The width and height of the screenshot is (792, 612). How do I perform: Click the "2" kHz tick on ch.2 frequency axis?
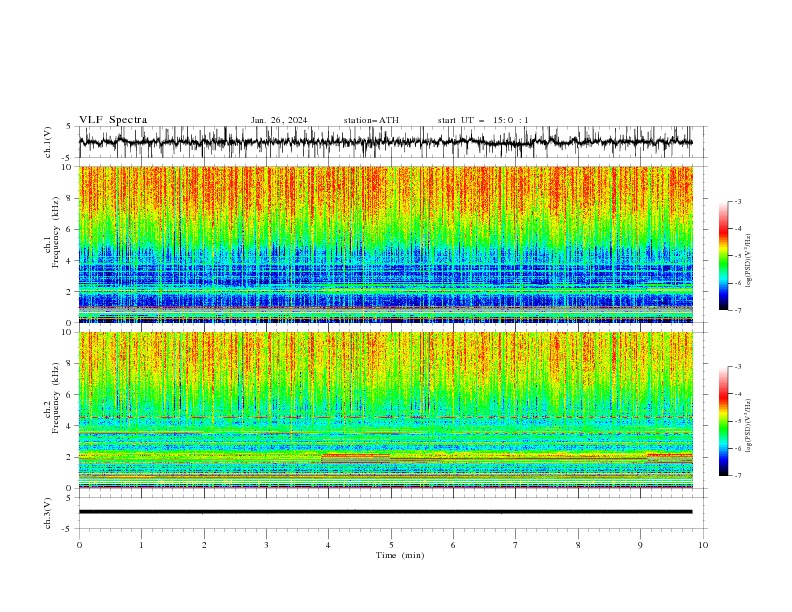[70, 457]
